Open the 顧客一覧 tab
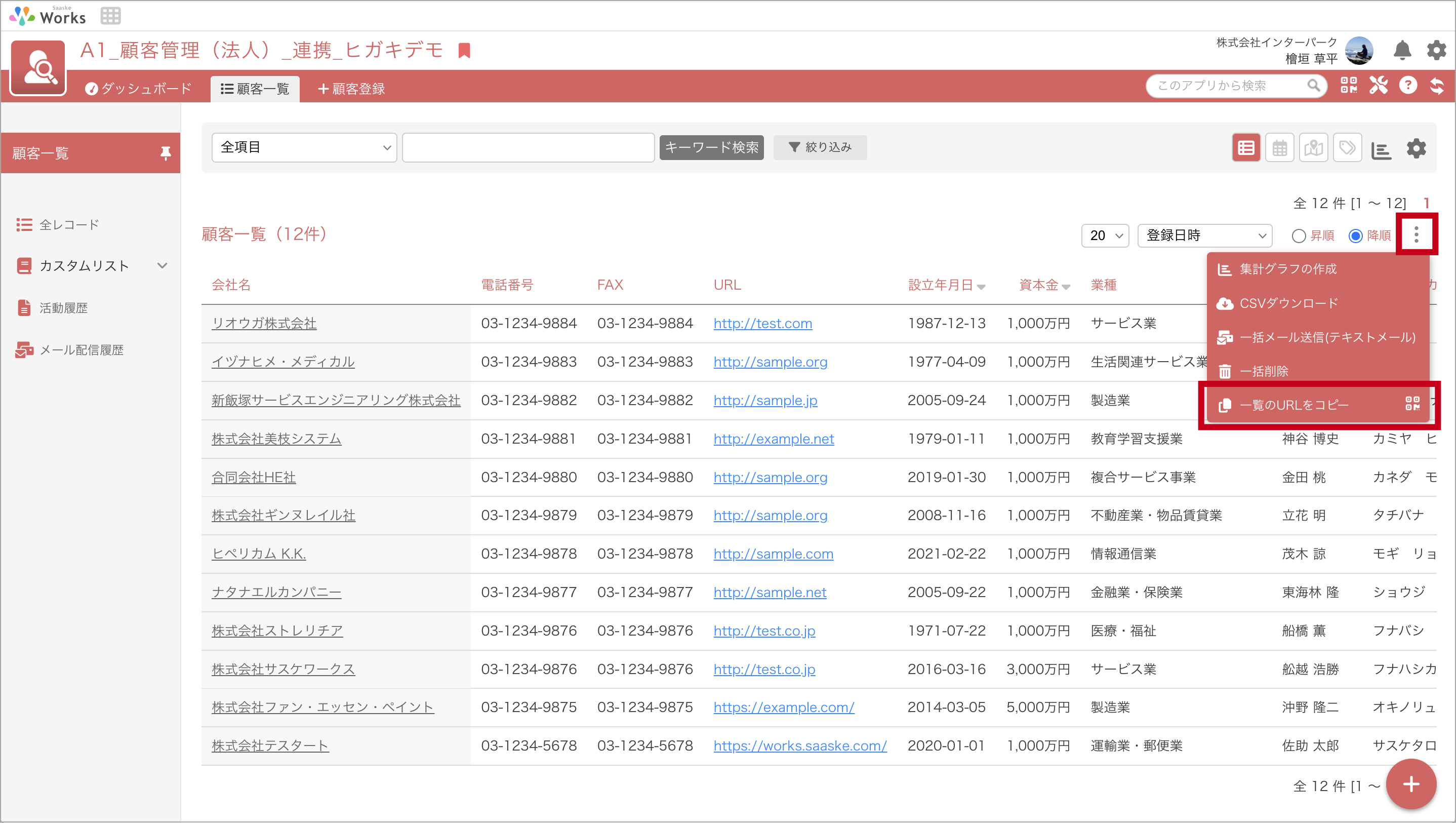 pos(255,89)
